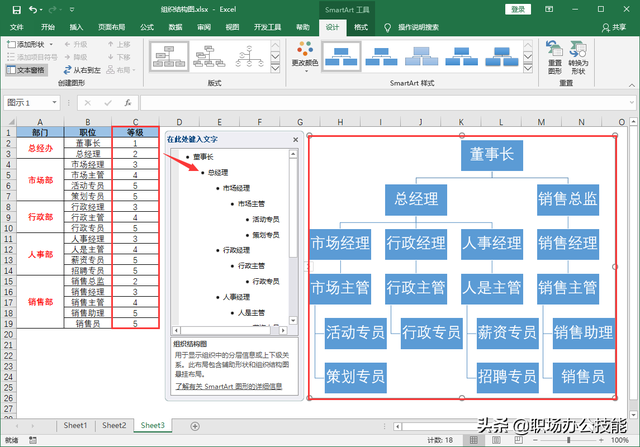Select the first SmartArt style thumbnail
The height and width of the screenshot is (447, 640).
point(341,57)
